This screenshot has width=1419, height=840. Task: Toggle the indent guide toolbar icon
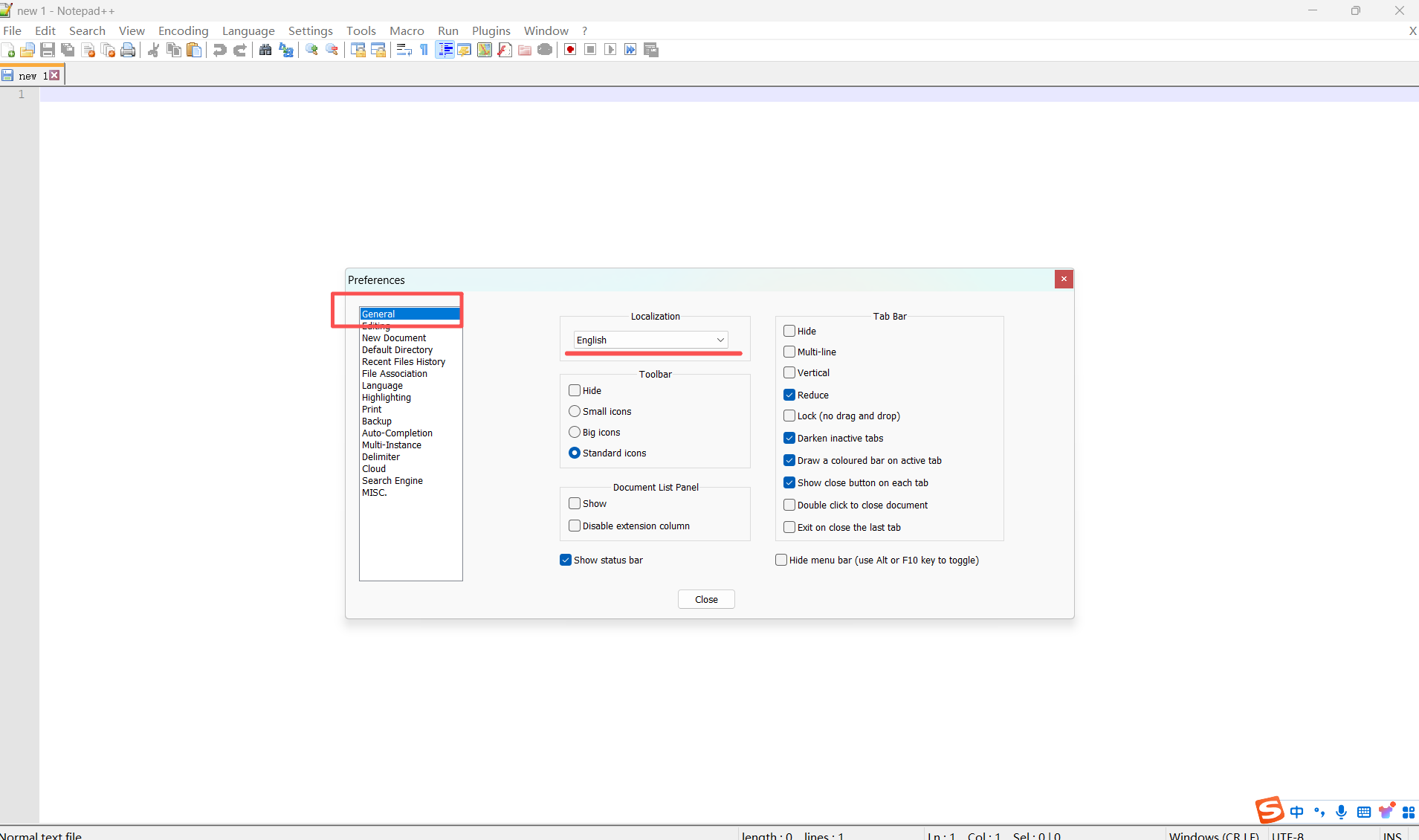coord(445,50)
